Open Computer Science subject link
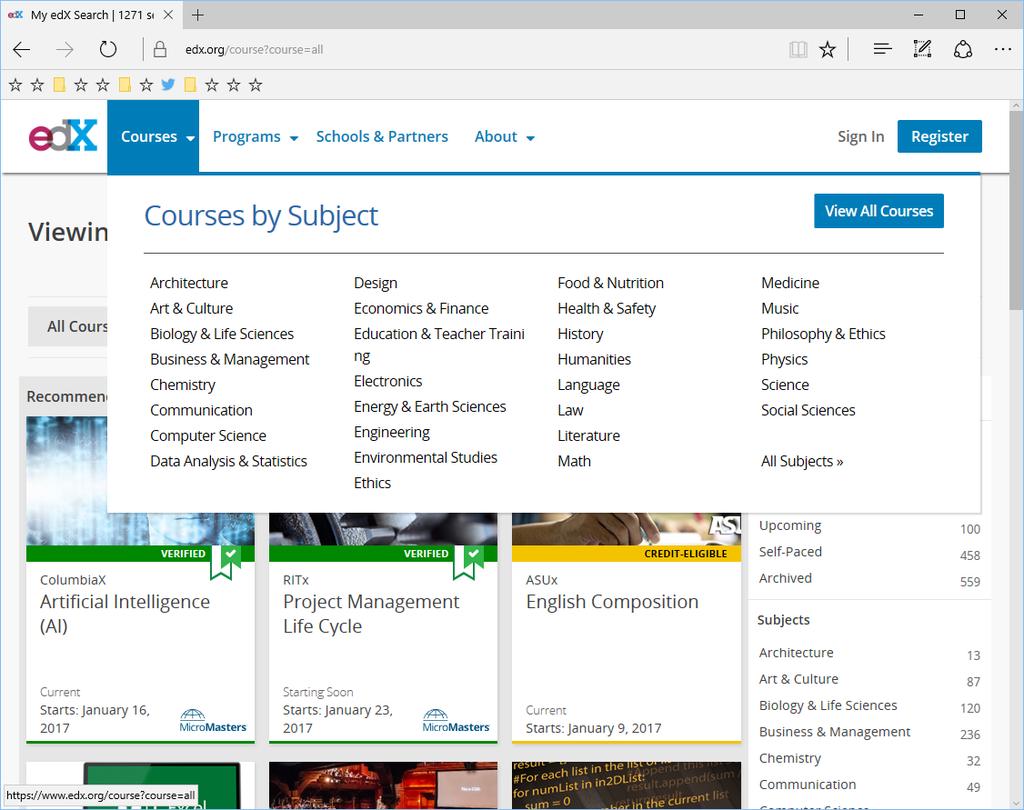 (x=208, y=436)
